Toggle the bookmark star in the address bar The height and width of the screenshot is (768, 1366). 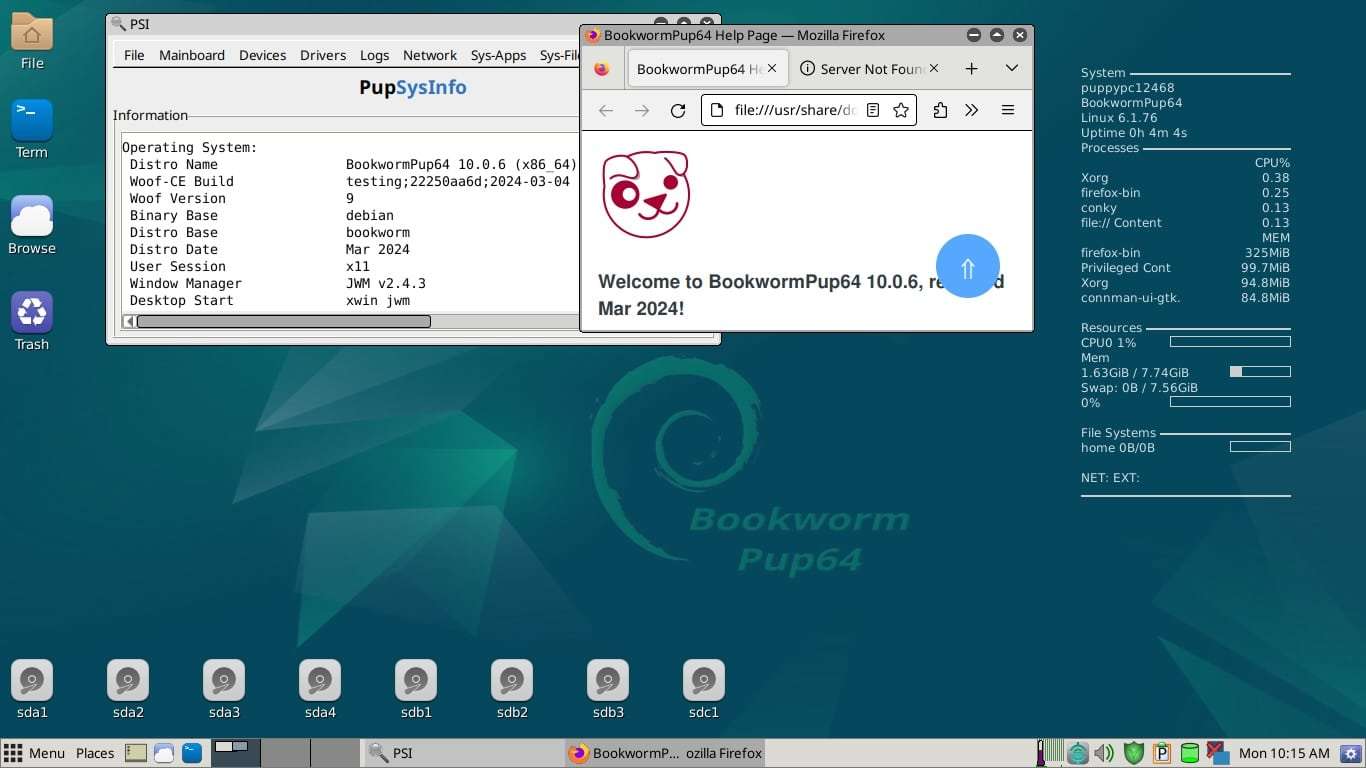coord(900,110)
